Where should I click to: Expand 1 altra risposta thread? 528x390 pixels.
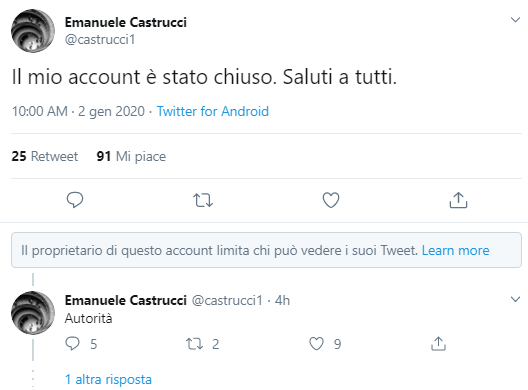tap(108, 380)
